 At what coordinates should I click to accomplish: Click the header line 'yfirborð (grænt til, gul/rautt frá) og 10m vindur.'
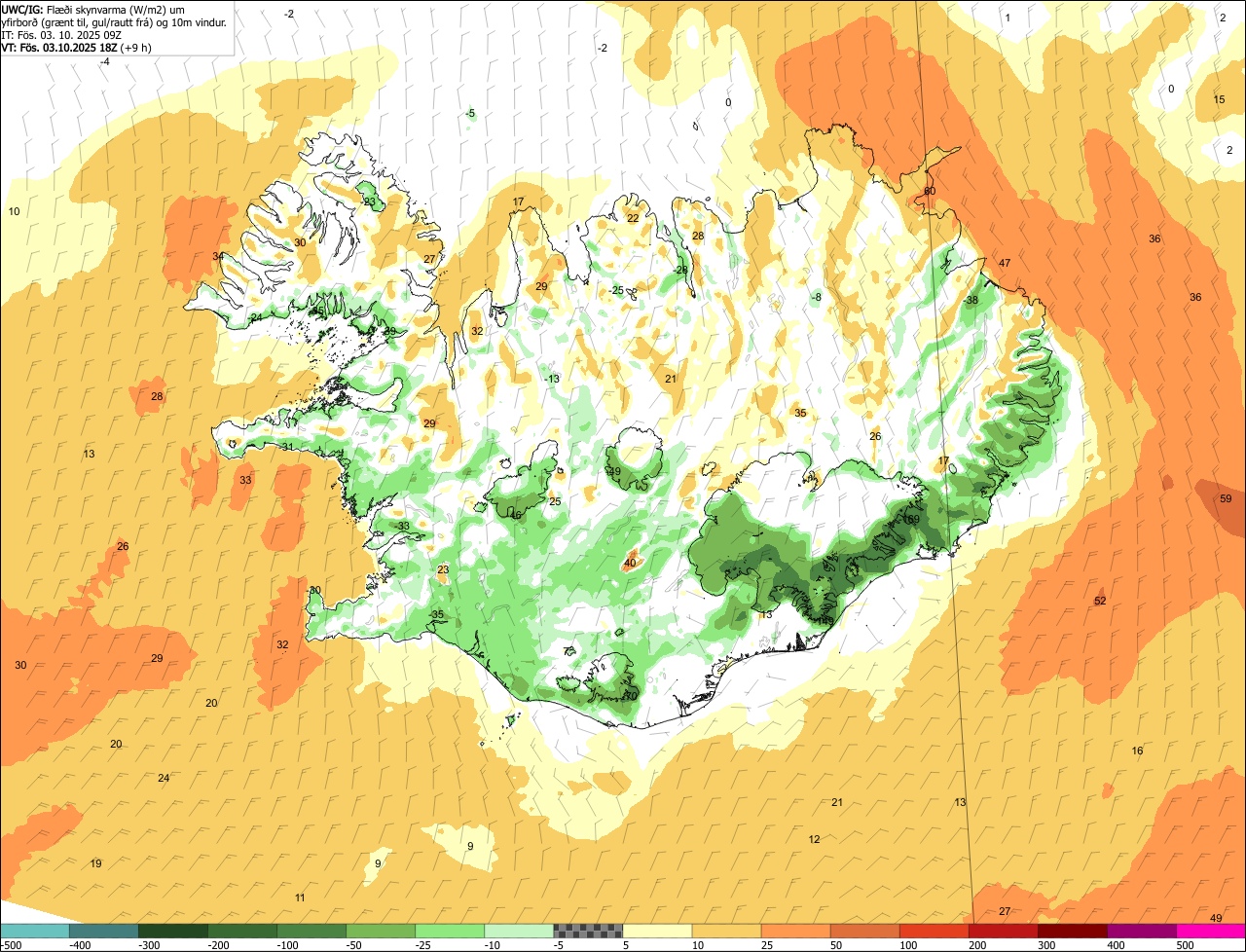(114, 22)
